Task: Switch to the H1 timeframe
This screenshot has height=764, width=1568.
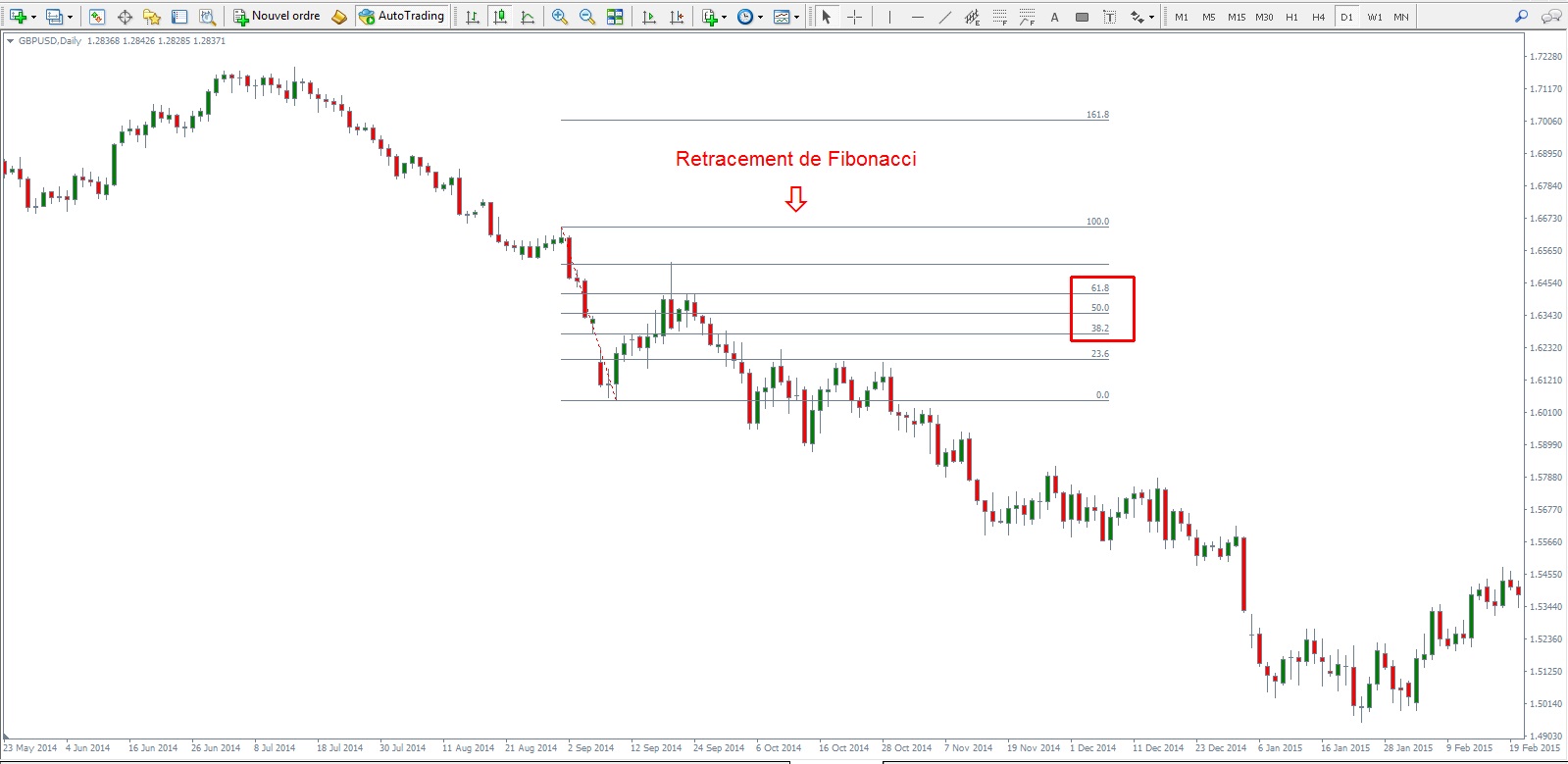Action: pyautogui.click(x=1291, y=17)
